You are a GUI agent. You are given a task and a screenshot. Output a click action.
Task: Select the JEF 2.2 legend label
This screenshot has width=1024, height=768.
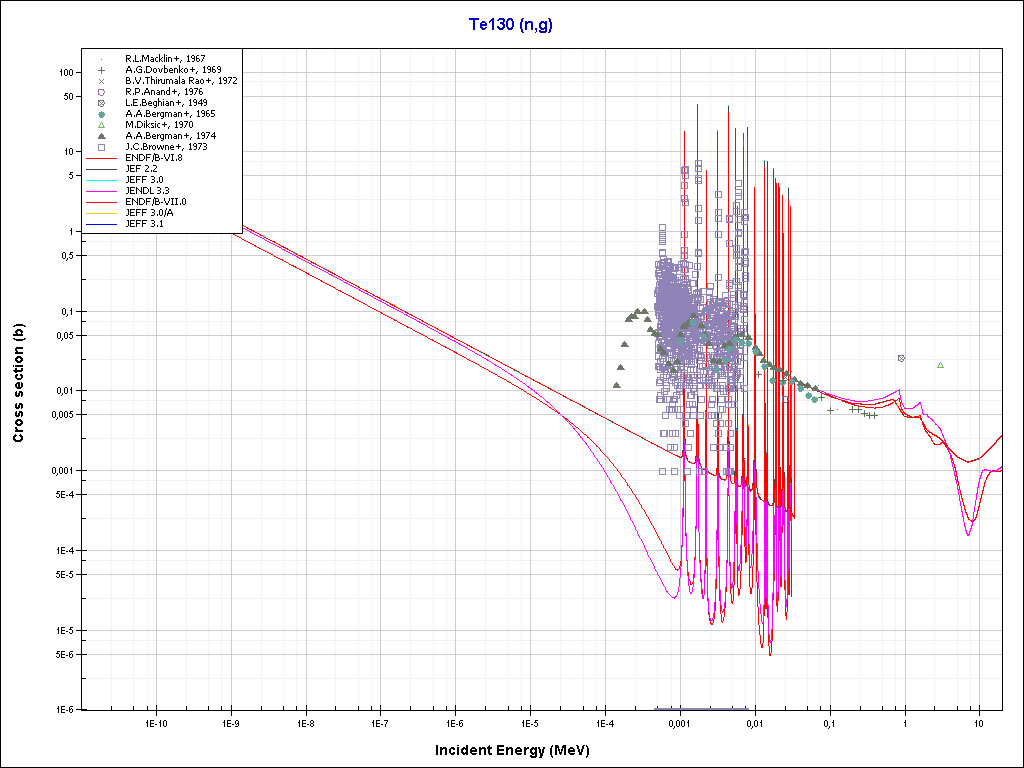pos(142,169)
